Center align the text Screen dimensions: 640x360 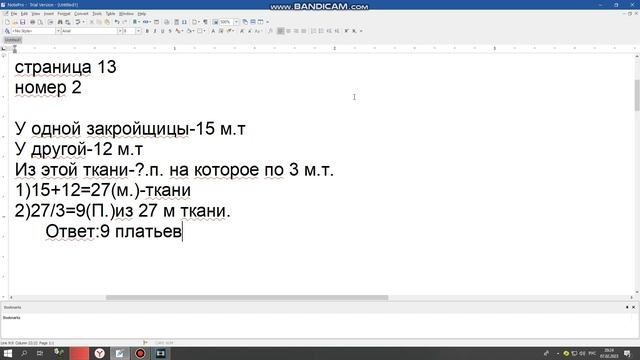pyautogui.click(x=288, y=31)
